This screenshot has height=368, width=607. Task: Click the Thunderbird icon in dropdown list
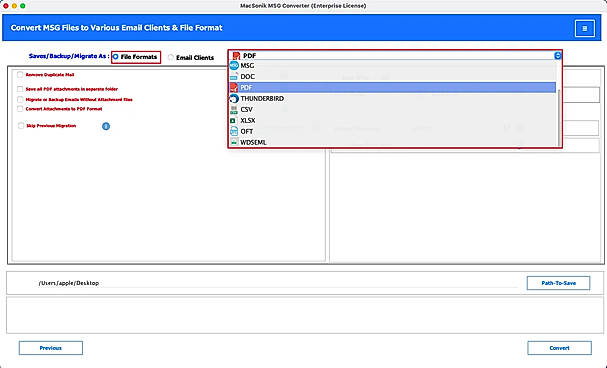[x=234, y=99]
